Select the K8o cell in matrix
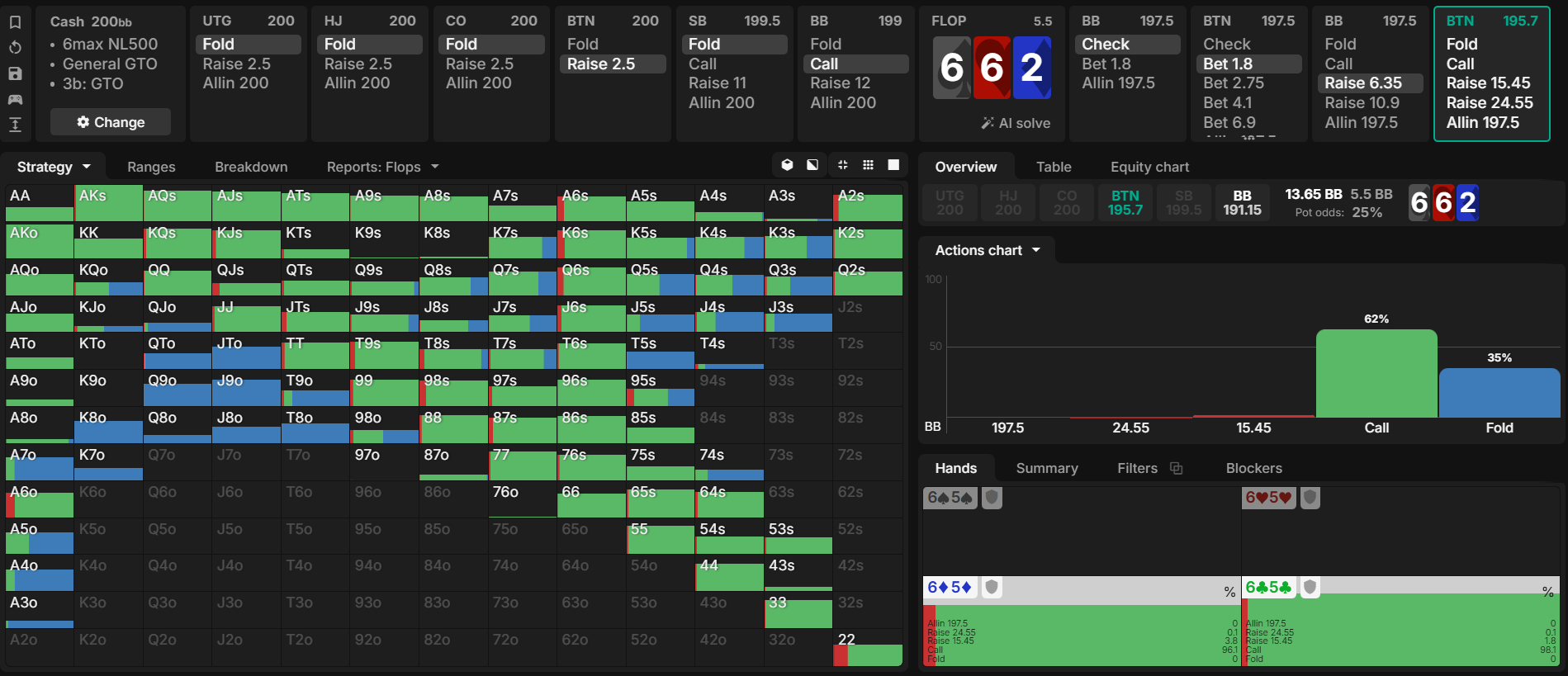Image resolution: width=1568 pixels, height=676 pixels. [108, 426]
